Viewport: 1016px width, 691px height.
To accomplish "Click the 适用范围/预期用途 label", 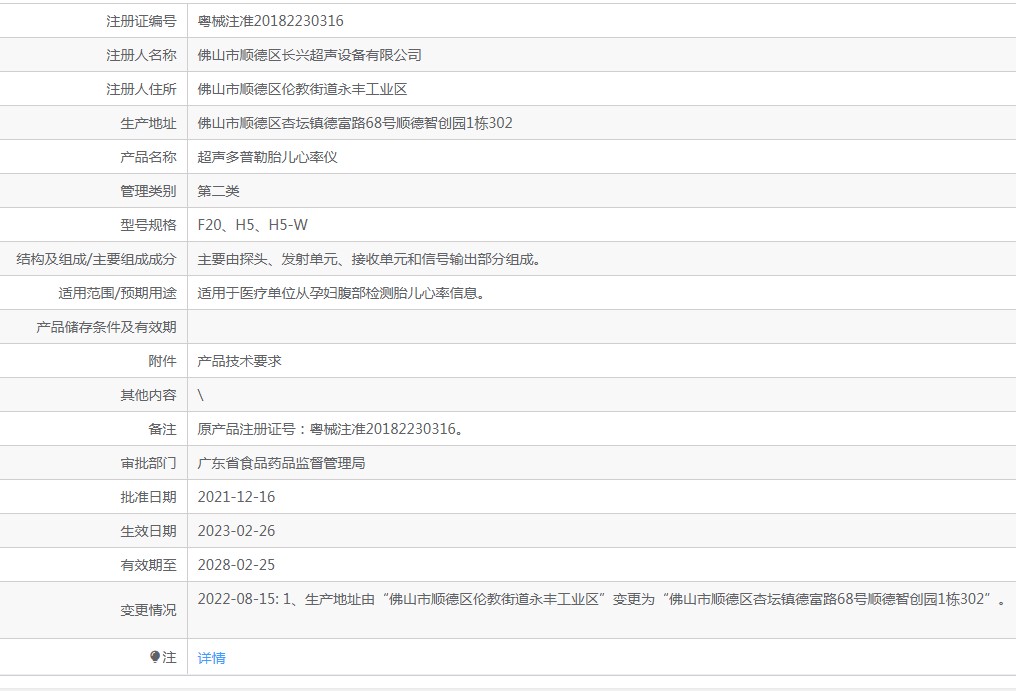I will (x=117, y=293).
